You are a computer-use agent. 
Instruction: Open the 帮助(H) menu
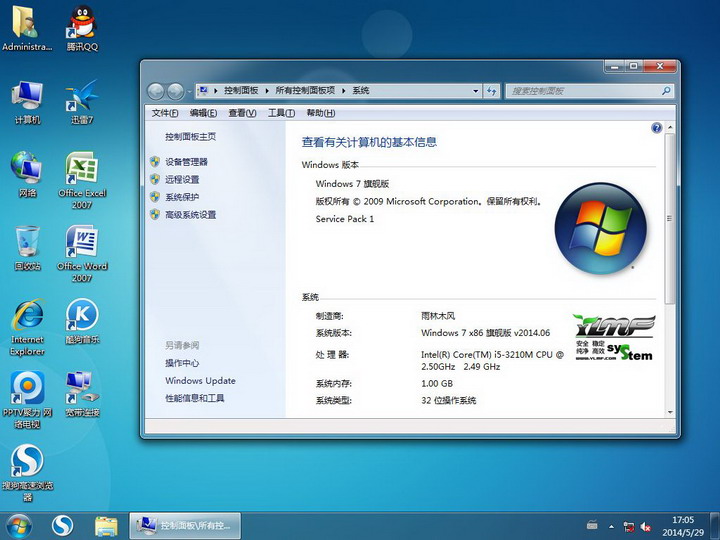tap(321, 113)
